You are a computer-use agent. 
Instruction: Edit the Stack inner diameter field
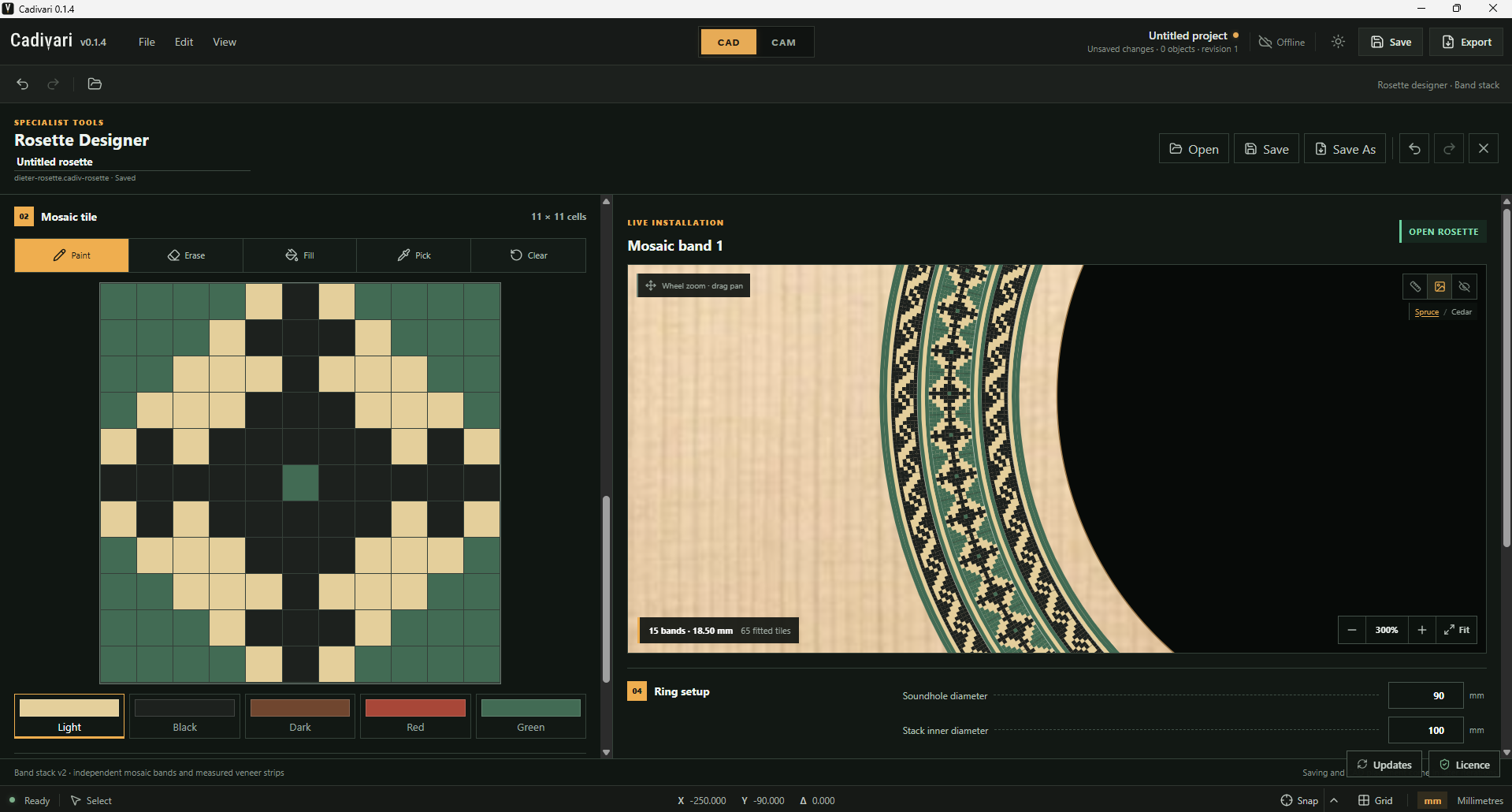point(1425,731)
